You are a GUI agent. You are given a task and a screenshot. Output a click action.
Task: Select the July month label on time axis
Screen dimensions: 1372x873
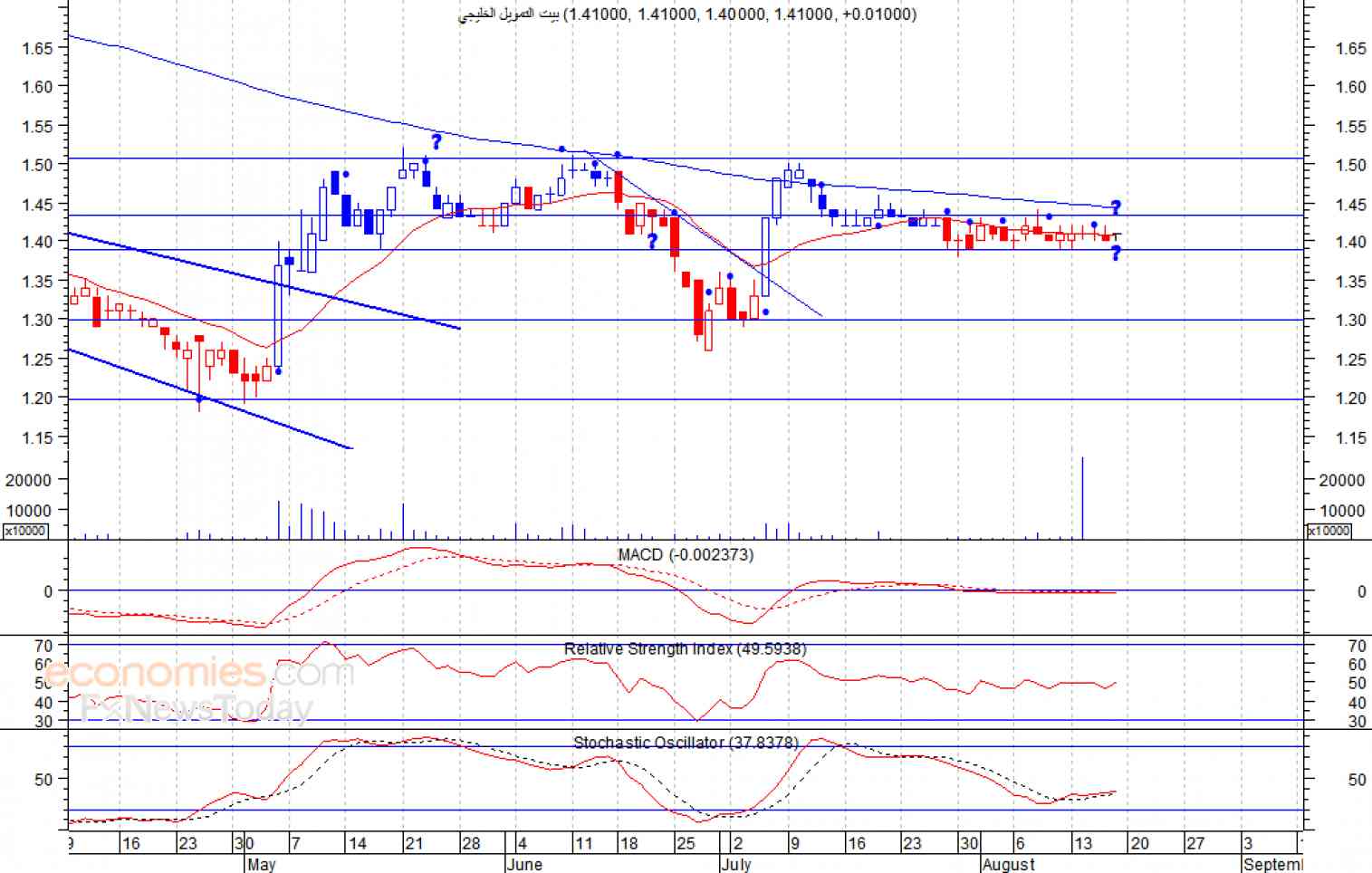tap(737, 864)
